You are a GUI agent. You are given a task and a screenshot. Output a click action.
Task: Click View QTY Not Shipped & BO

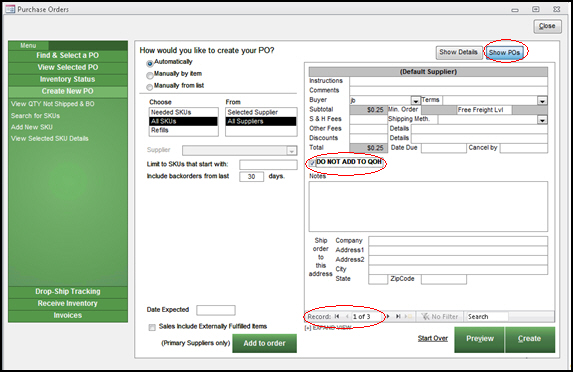pyautogui.click(x=52, y=104)
